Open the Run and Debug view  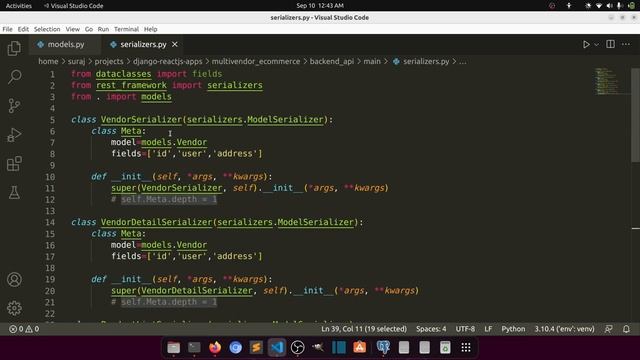click(x=14, y=135)
